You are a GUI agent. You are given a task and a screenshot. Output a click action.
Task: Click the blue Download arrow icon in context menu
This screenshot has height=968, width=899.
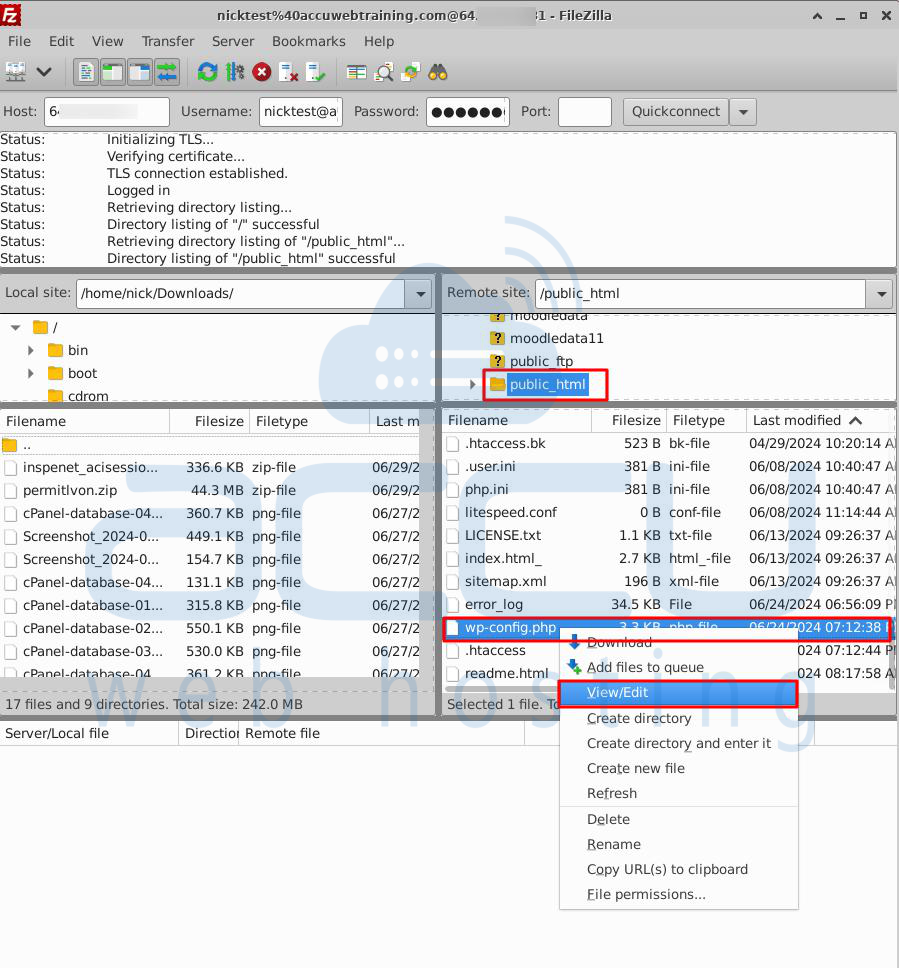click(574, 641)
